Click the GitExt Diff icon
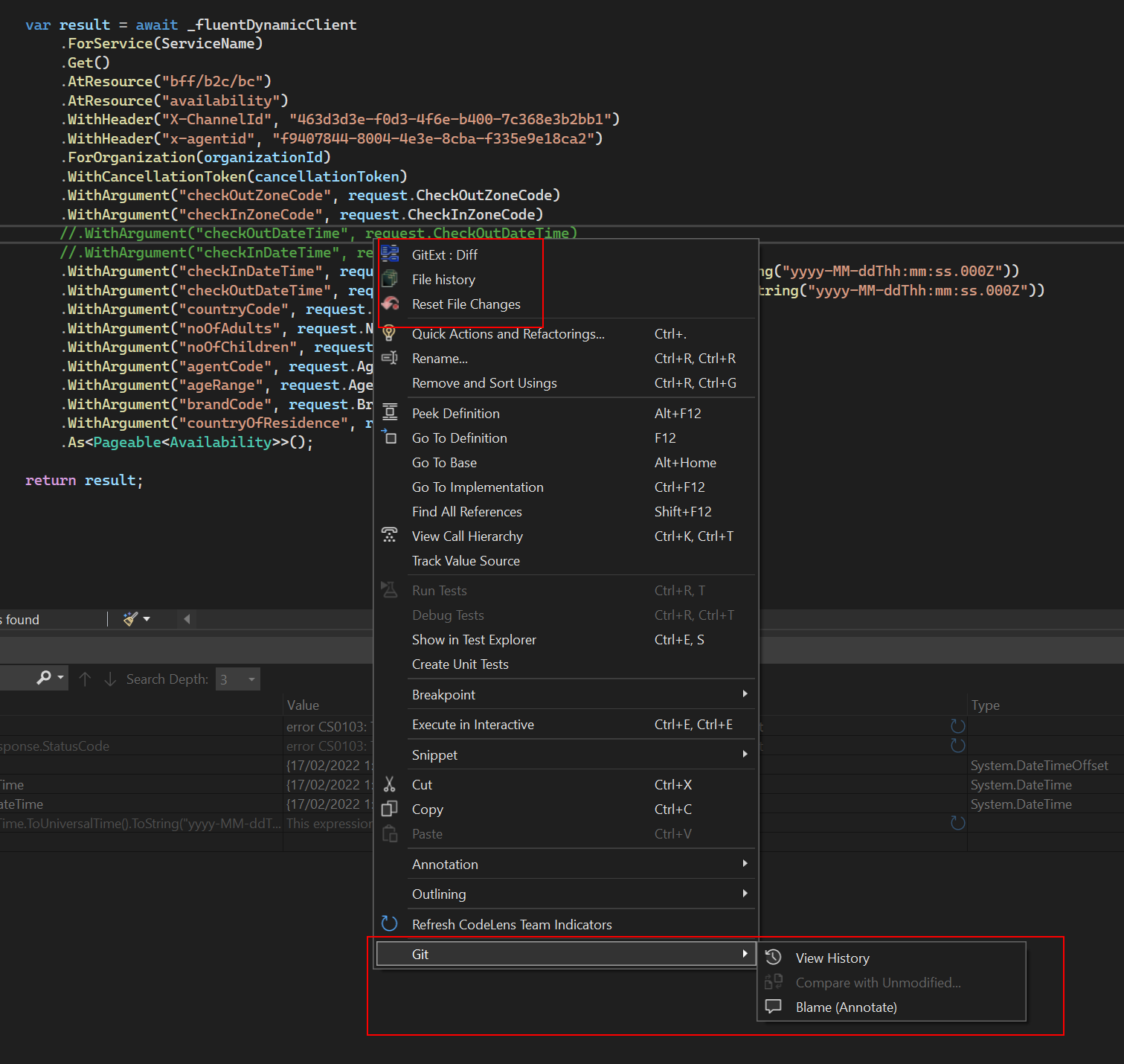The image size is (1124, 1064). (390, 254)
